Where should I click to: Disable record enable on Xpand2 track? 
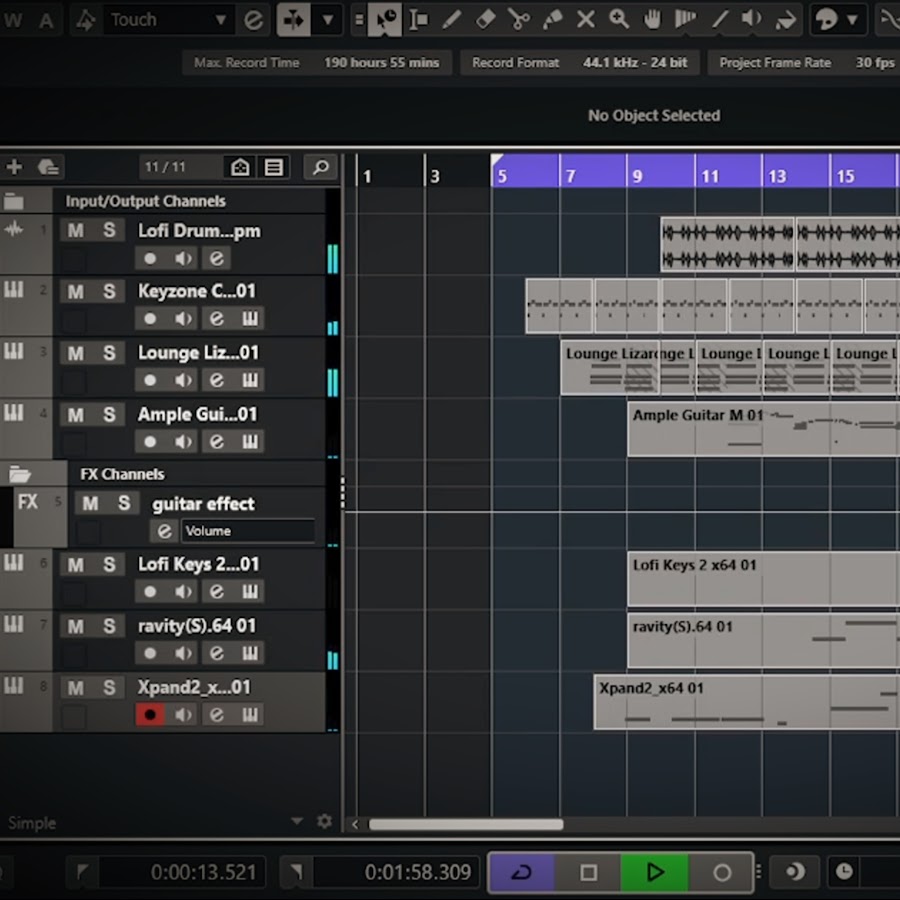point(150,715)
